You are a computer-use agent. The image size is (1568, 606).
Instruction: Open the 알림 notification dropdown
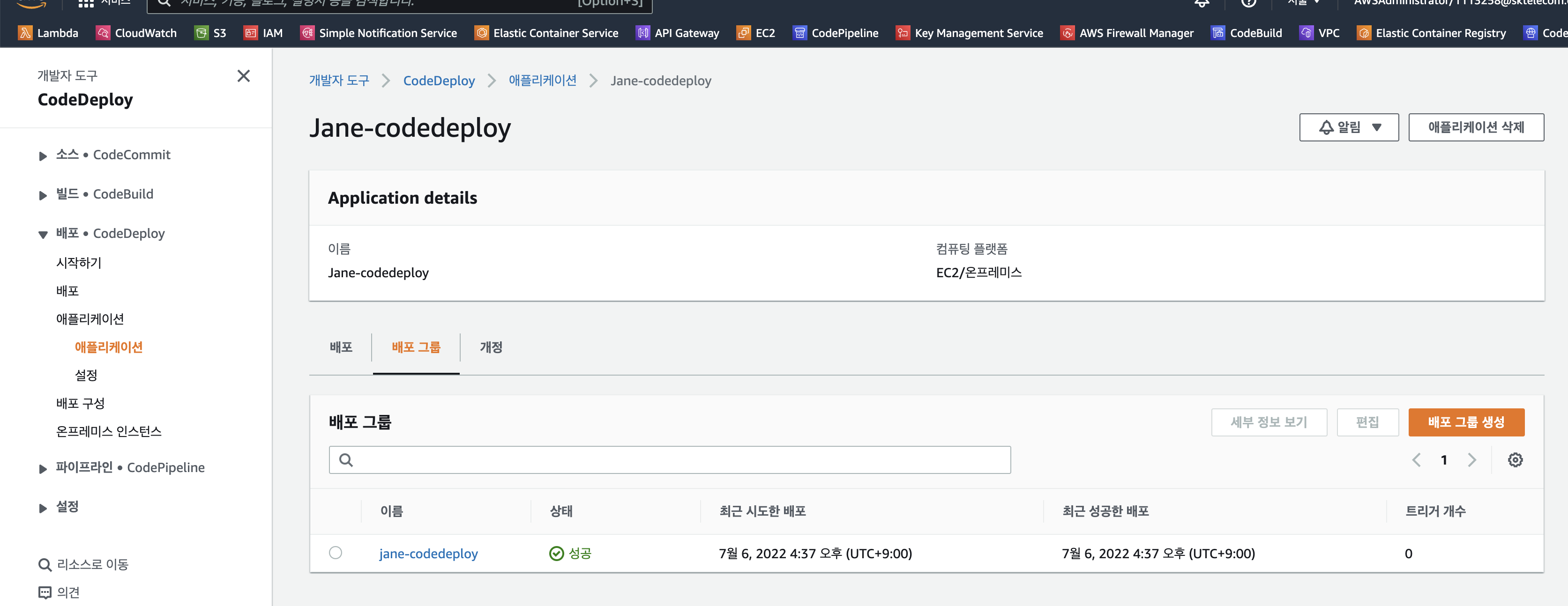tap(1349, 127)
